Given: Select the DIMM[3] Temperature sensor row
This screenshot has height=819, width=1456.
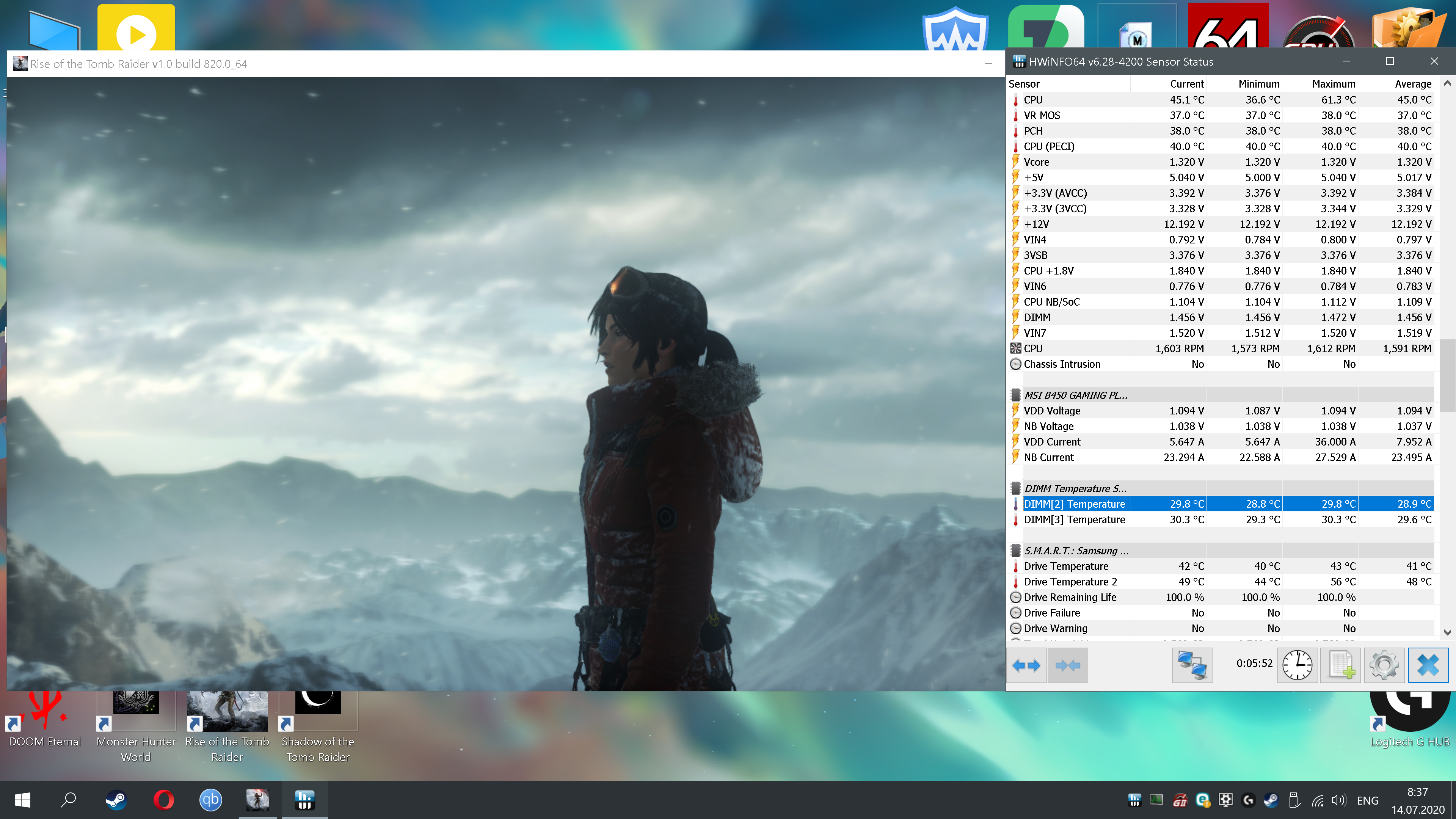Looking at the screenshot, I should point(1074,519).
